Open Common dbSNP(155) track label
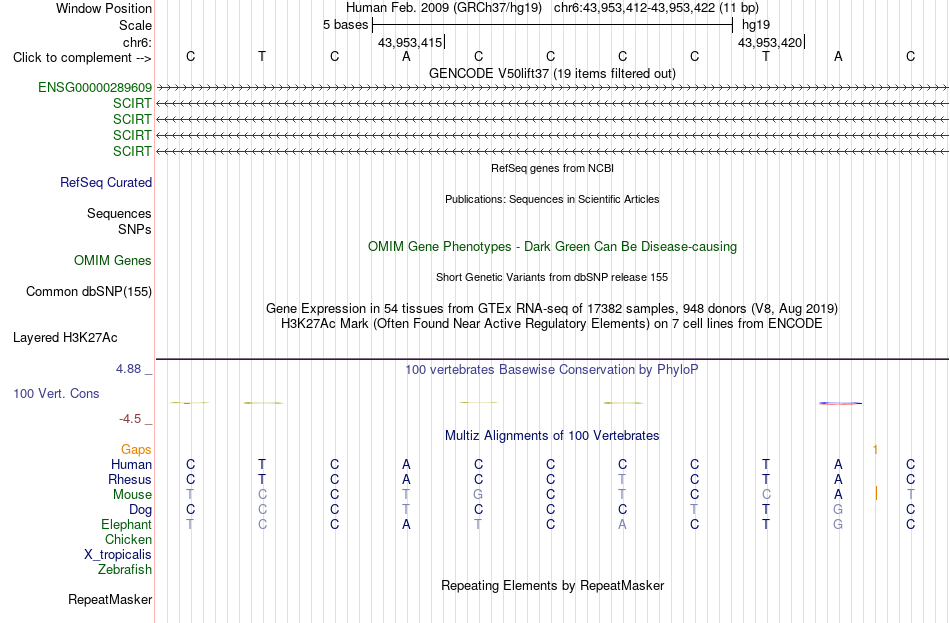The height and width of the screenshot is (623, 950). (x=89, y=292)
